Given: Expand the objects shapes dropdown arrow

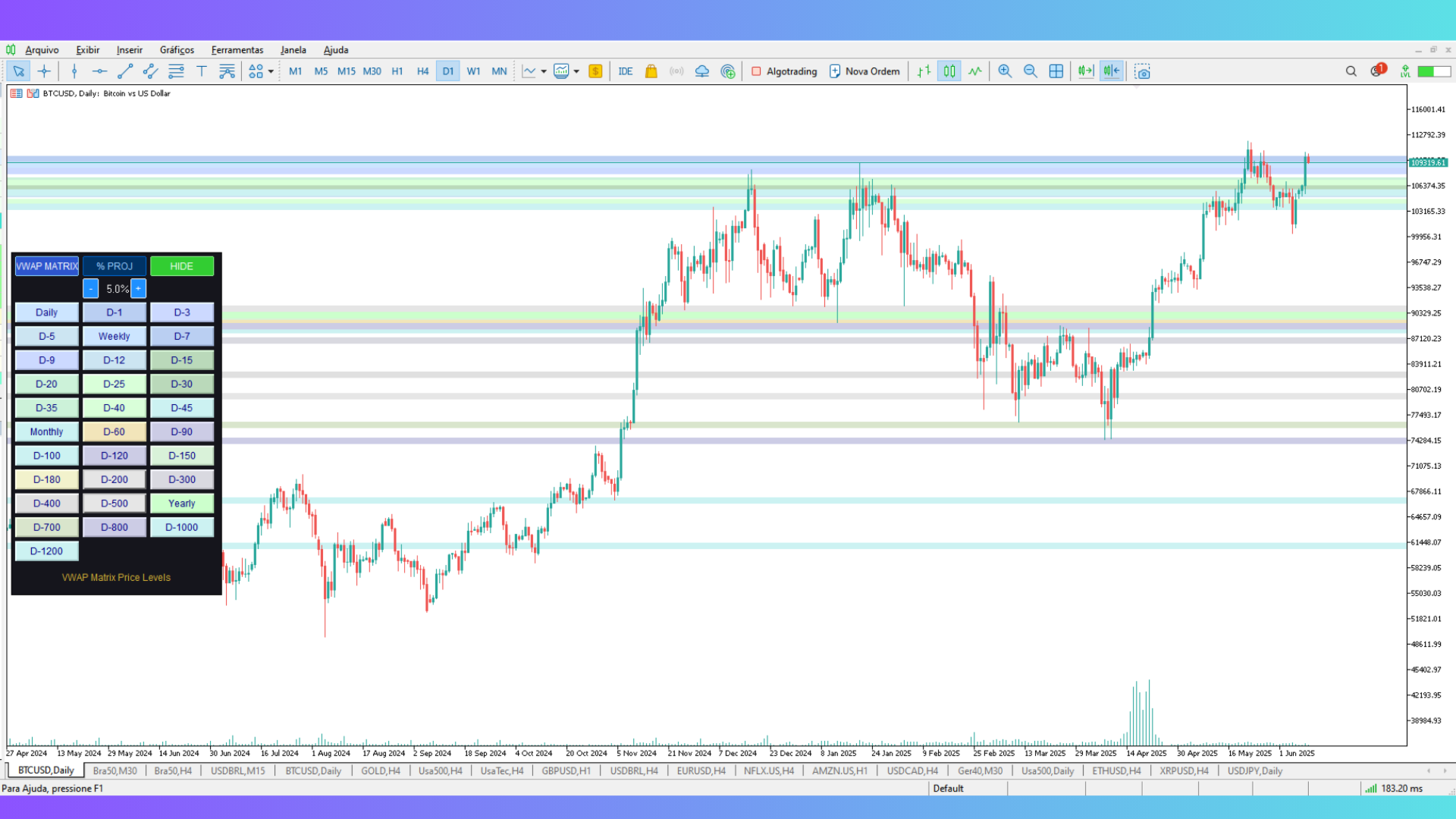Looking at the screenshot, I should click(271, 71).
